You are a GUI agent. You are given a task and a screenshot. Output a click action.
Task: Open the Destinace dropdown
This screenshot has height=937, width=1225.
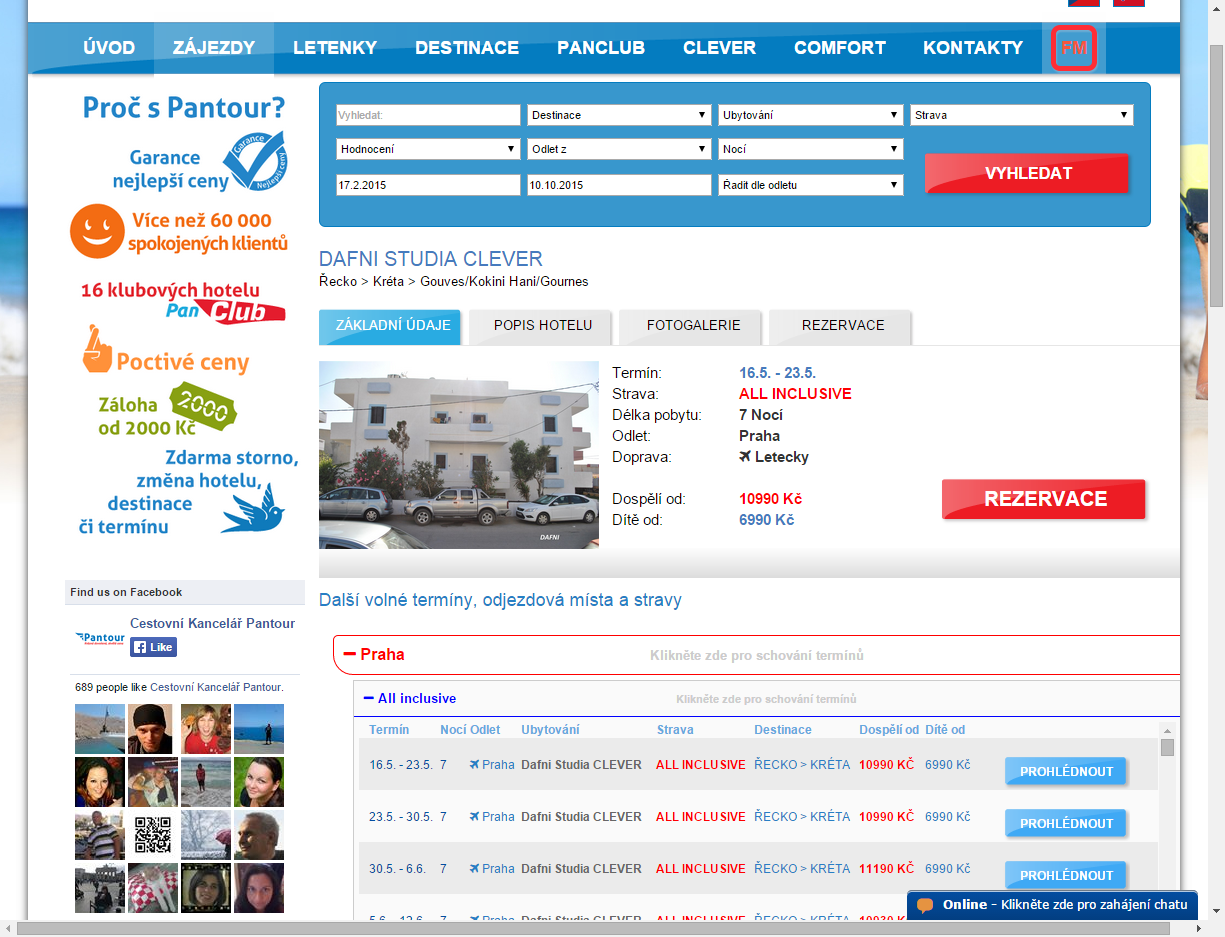click(x=619, y=115)
